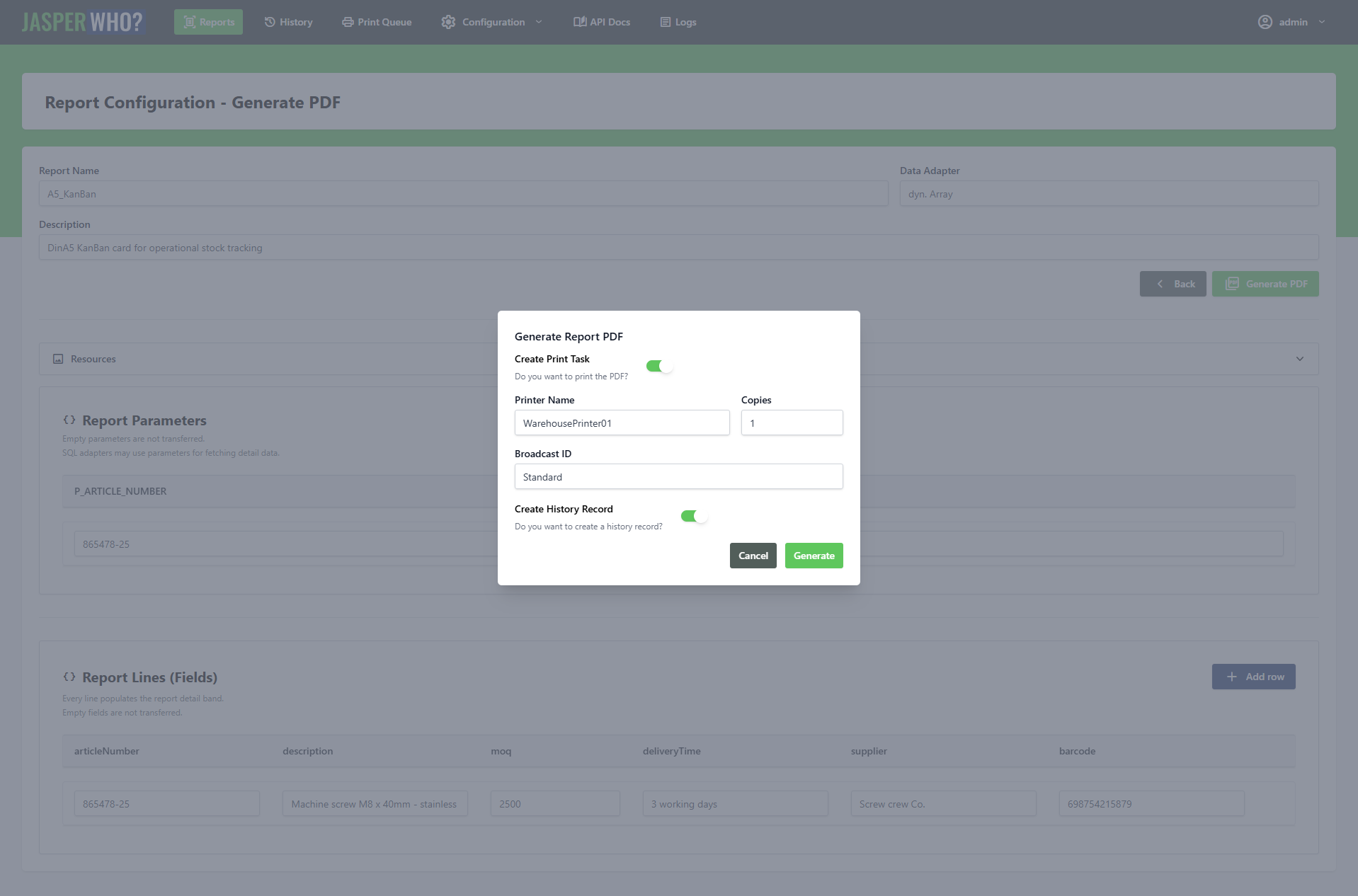The image size is (1358, 896).
Task: Click the Description field
Action: click(678, 248)
